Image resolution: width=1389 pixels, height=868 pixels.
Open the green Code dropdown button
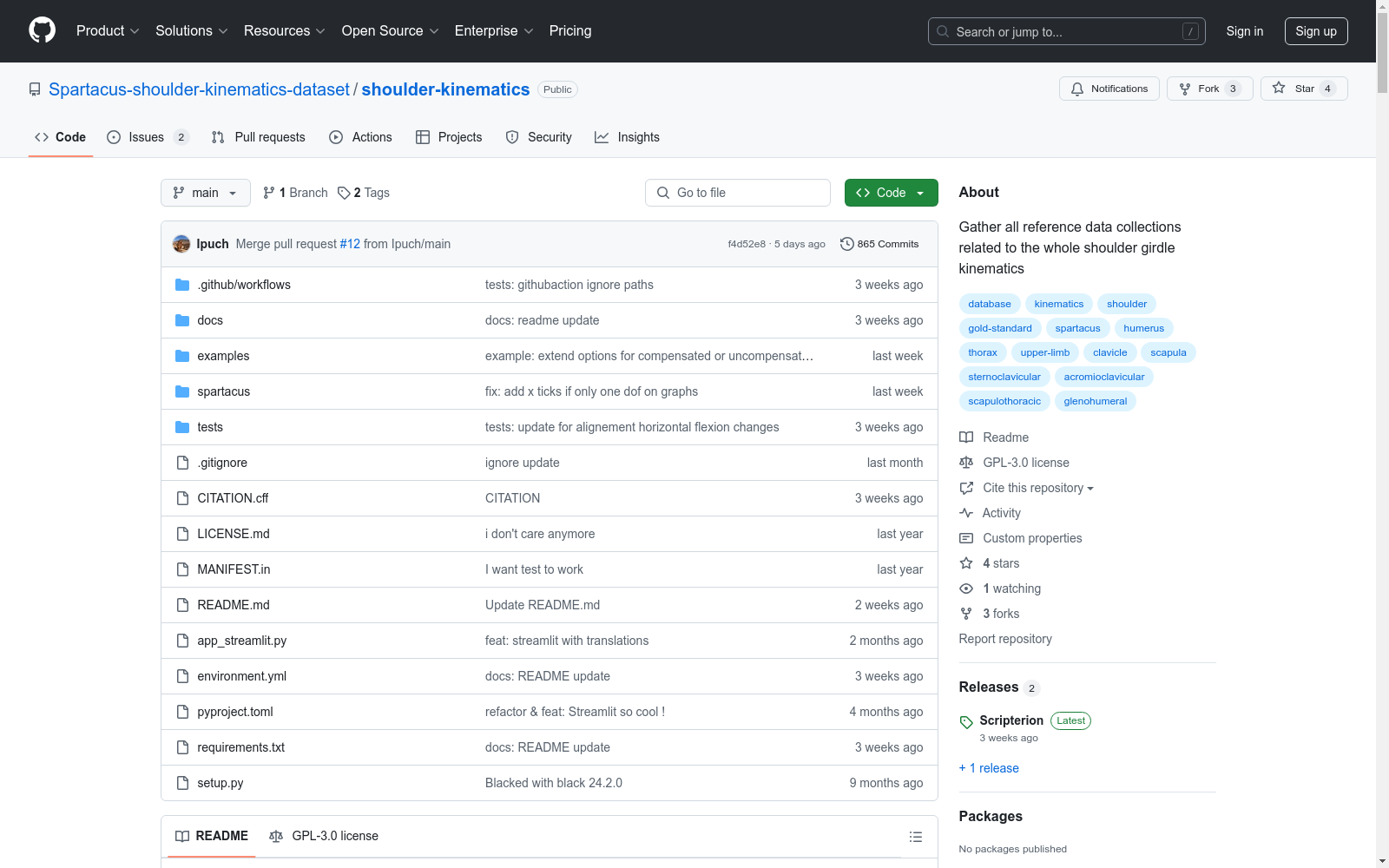[x=892, y=193]
